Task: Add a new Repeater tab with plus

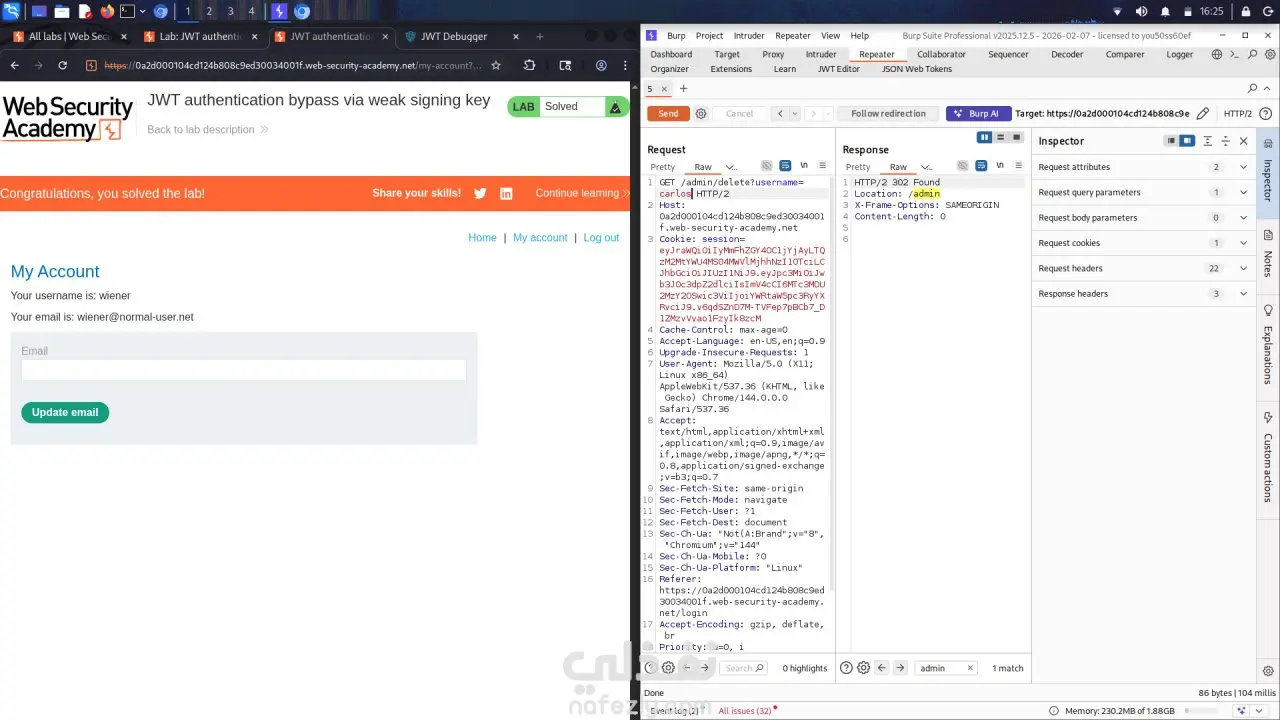Action: point(684,89)
